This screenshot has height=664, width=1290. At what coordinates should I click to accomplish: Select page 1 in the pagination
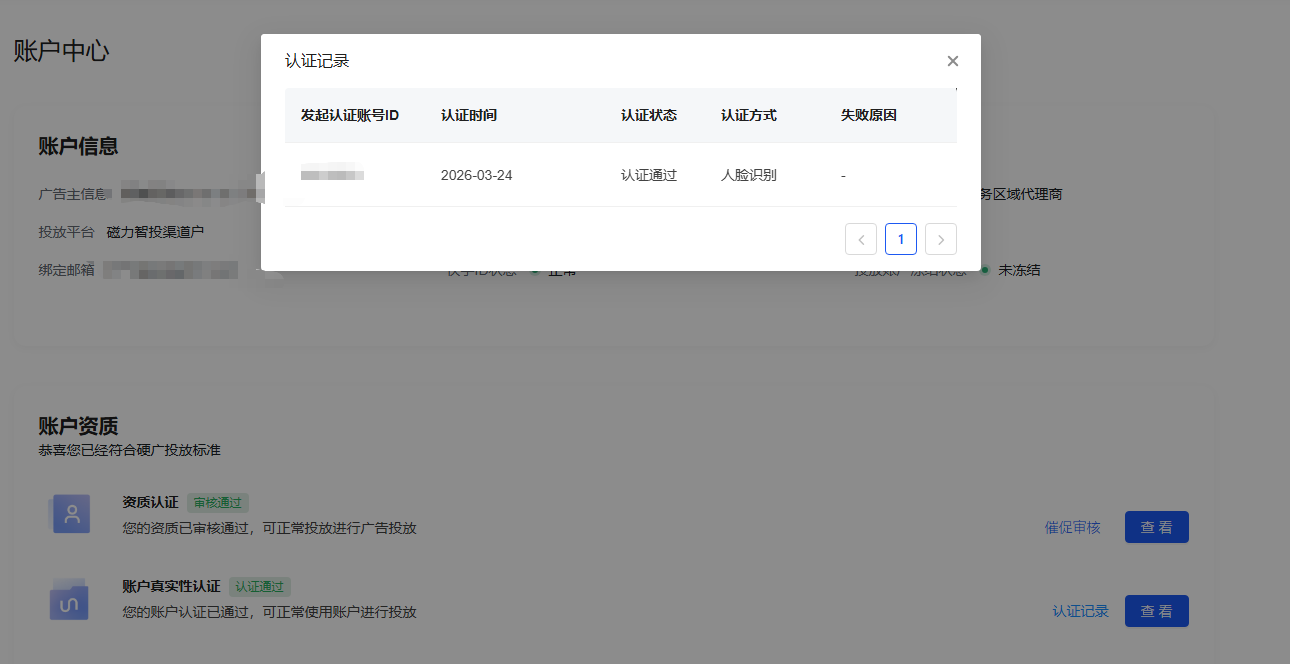(901, 239)
